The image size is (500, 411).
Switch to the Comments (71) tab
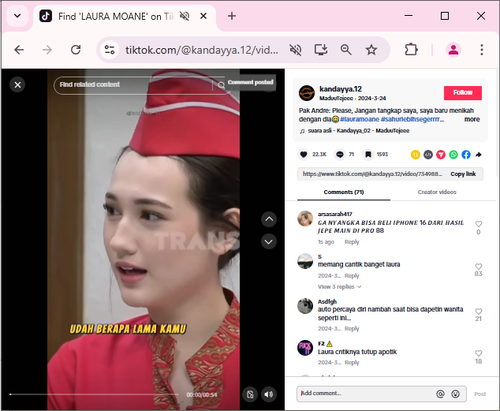[x=344, y=192]
